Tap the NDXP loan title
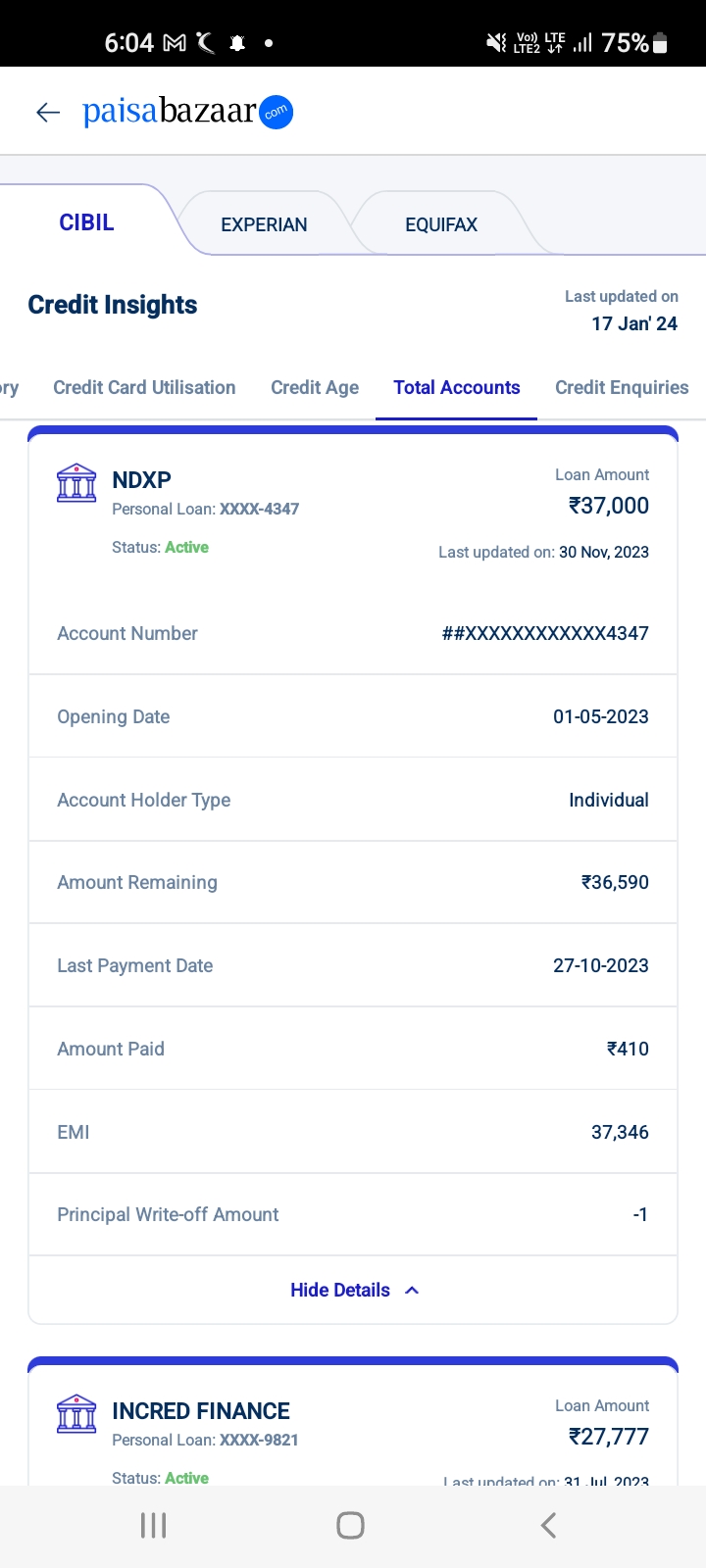 click(141, 480)
